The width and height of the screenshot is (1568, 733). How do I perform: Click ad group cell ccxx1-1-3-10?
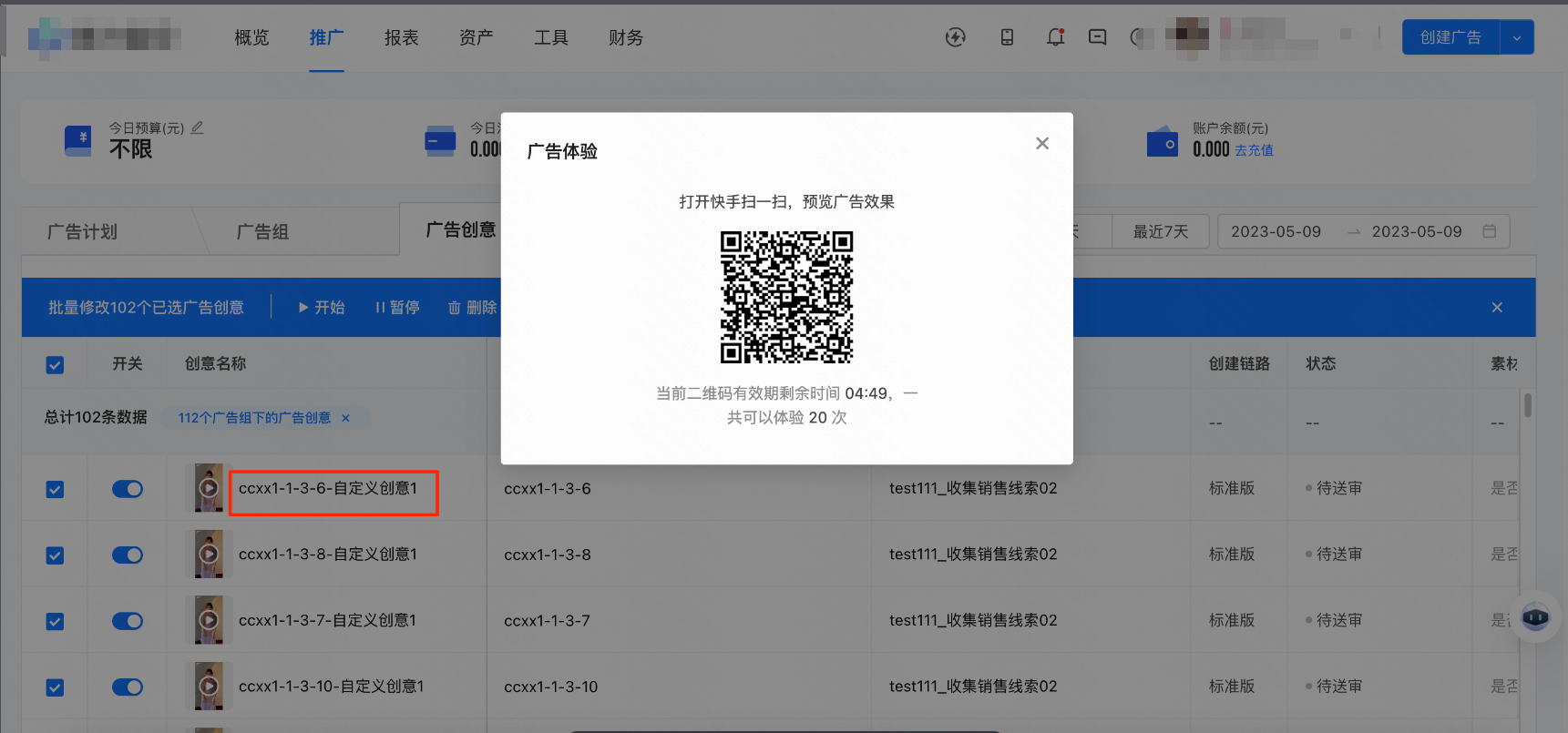pyautogui.click(x=551, y=687)
